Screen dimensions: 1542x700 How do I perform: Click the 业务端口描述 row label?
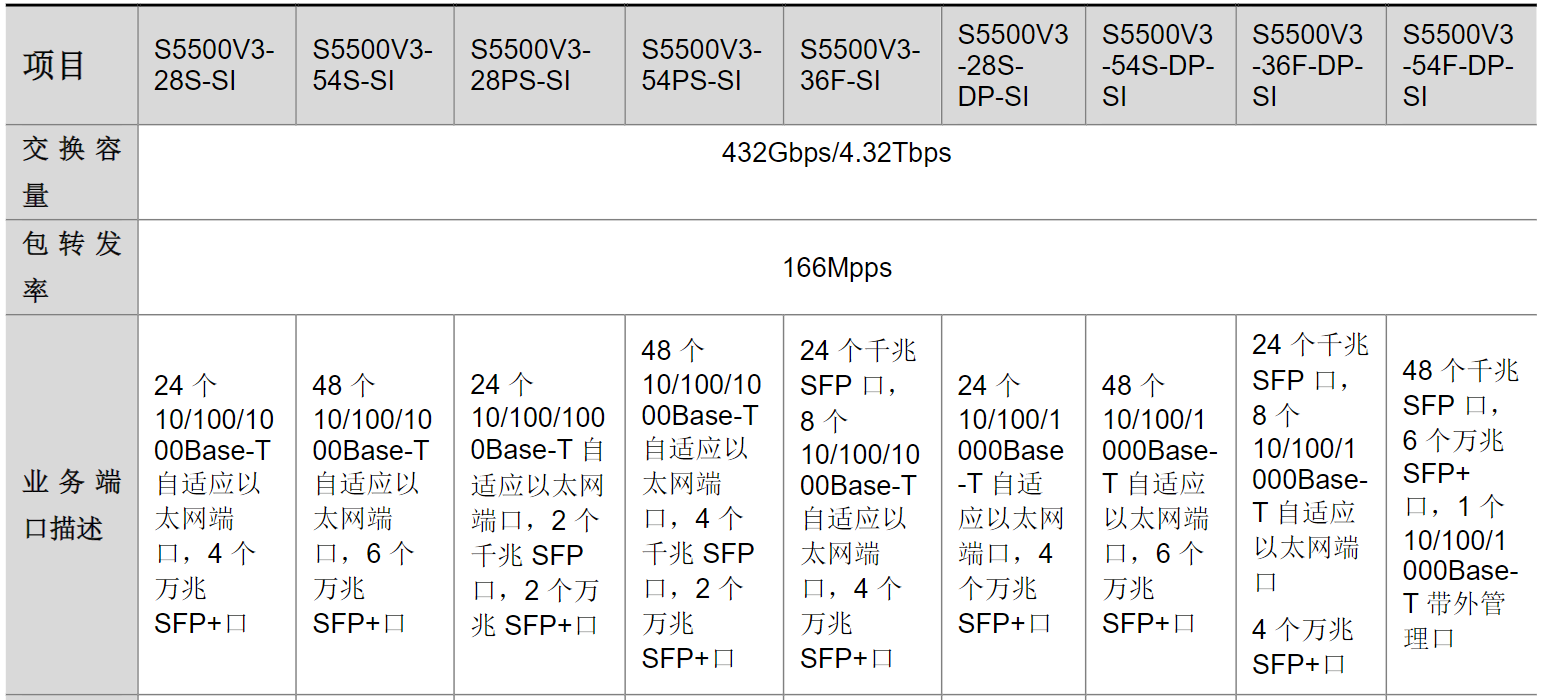[71, 505]
